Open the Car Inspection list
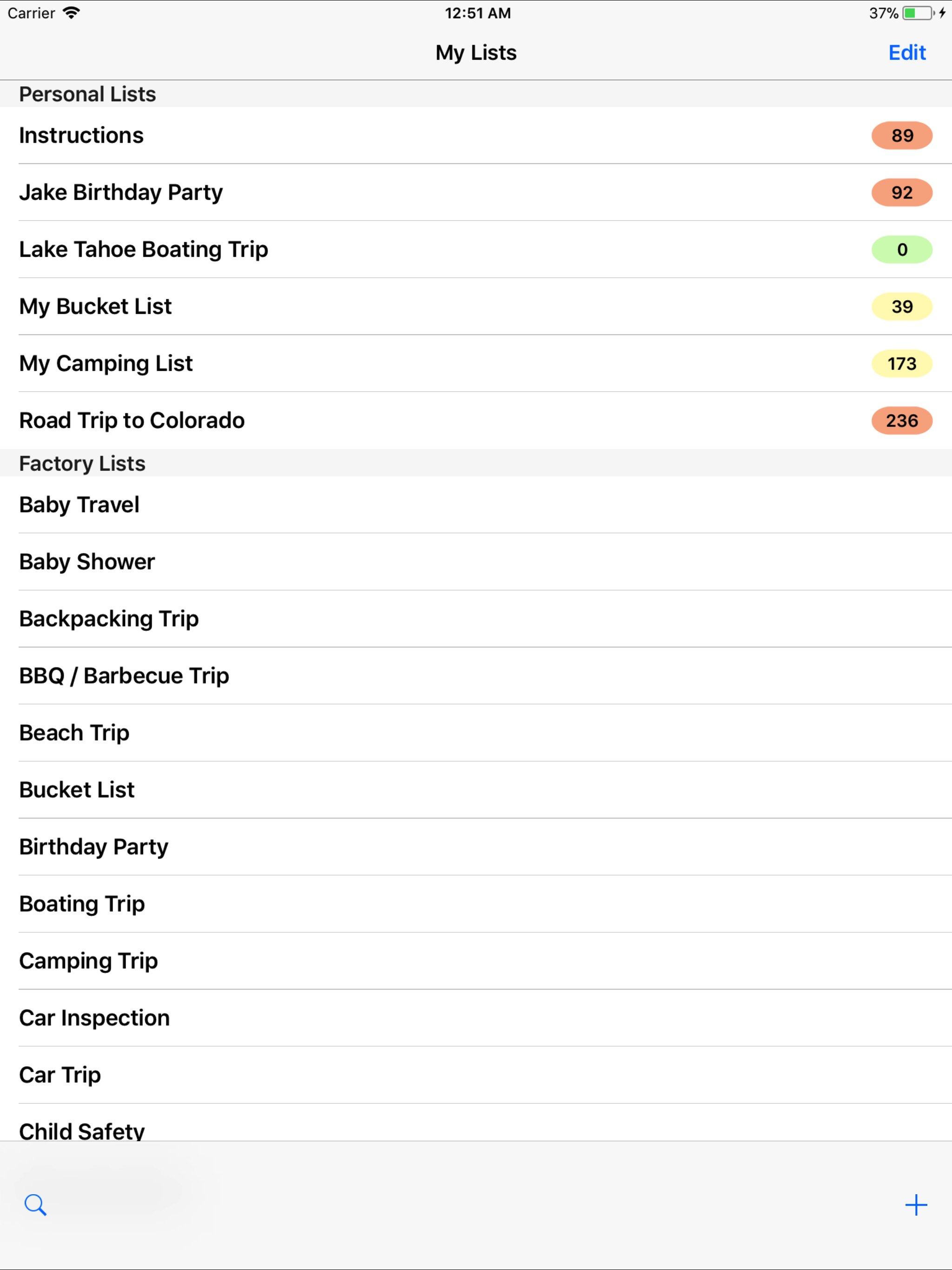 94,1018
